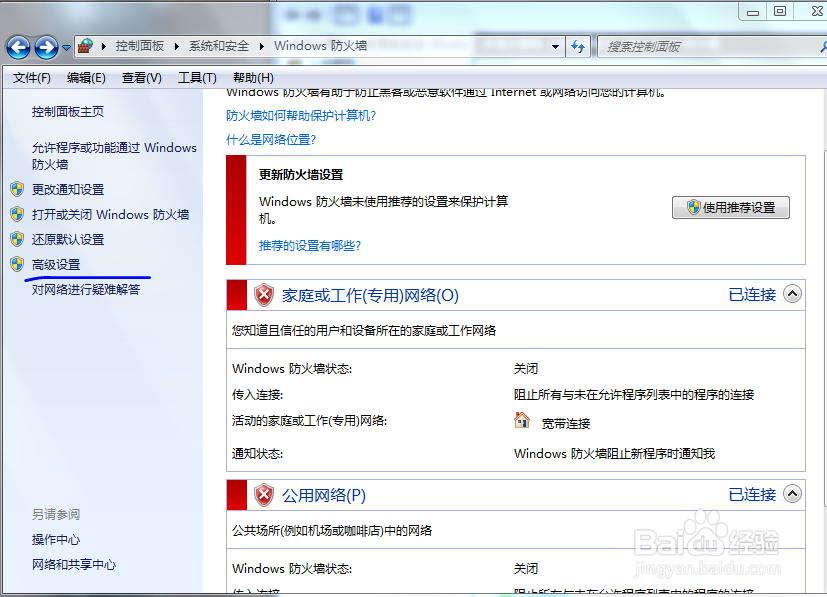This screenshot has width=827, height=597.
Task: Click shield icon beside 高级设置
Action: click(17, 264)
